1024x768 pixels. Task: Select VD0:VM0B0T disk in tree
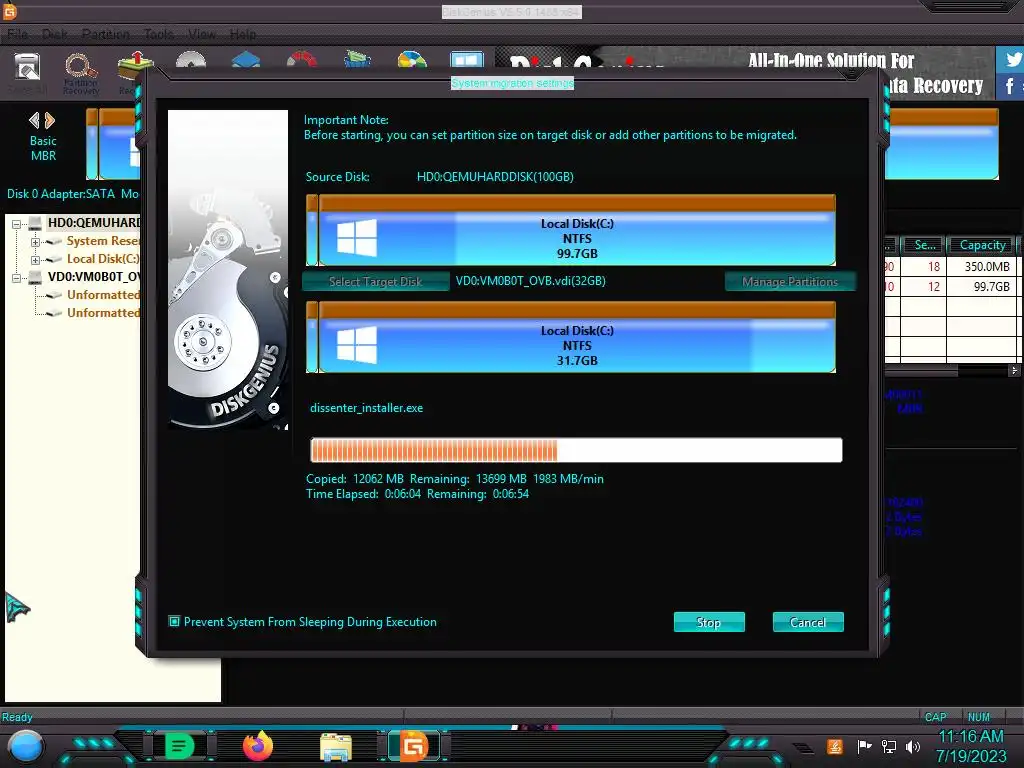[93, 277]
